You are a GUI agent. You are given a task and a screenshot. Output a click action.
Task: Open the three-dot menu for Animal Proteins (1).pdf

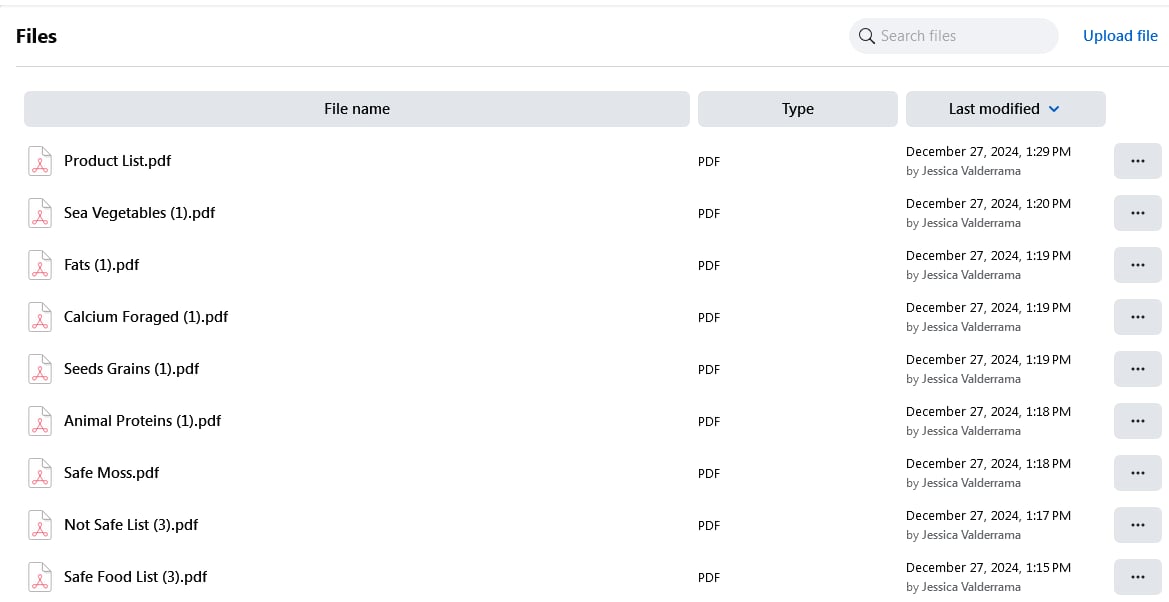pyautogui.click(x=1137, y=421)
